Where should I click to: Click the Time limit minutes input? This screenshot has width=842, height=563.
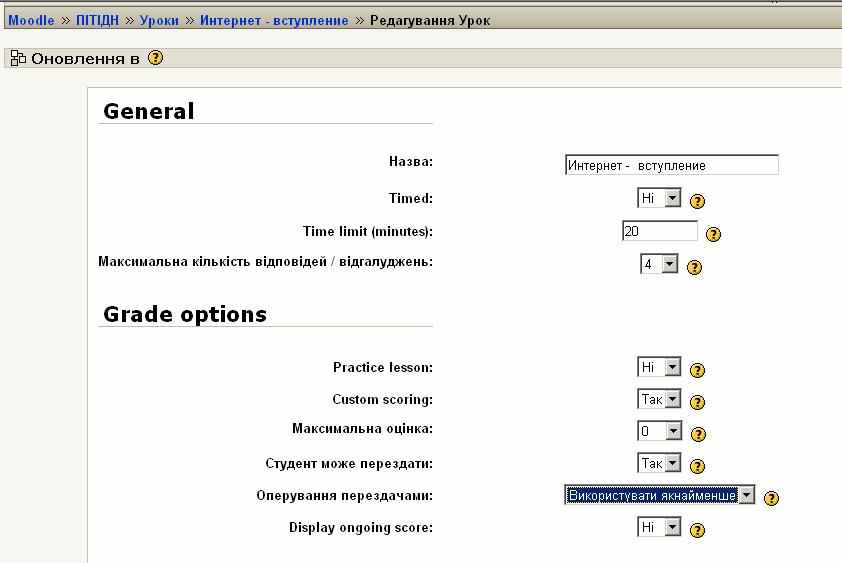pos(659,231)
